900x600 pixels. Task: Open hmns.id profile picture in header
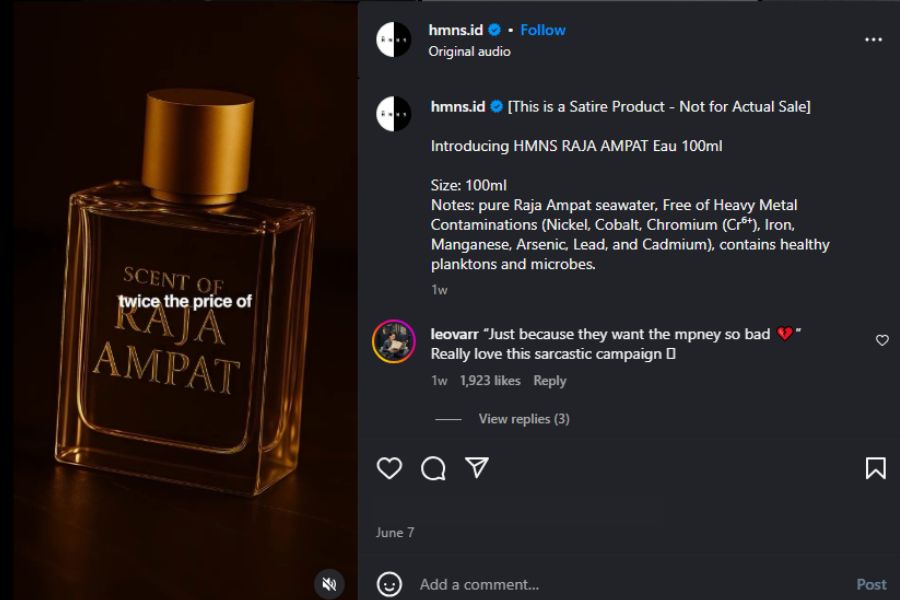click(393, 39)
